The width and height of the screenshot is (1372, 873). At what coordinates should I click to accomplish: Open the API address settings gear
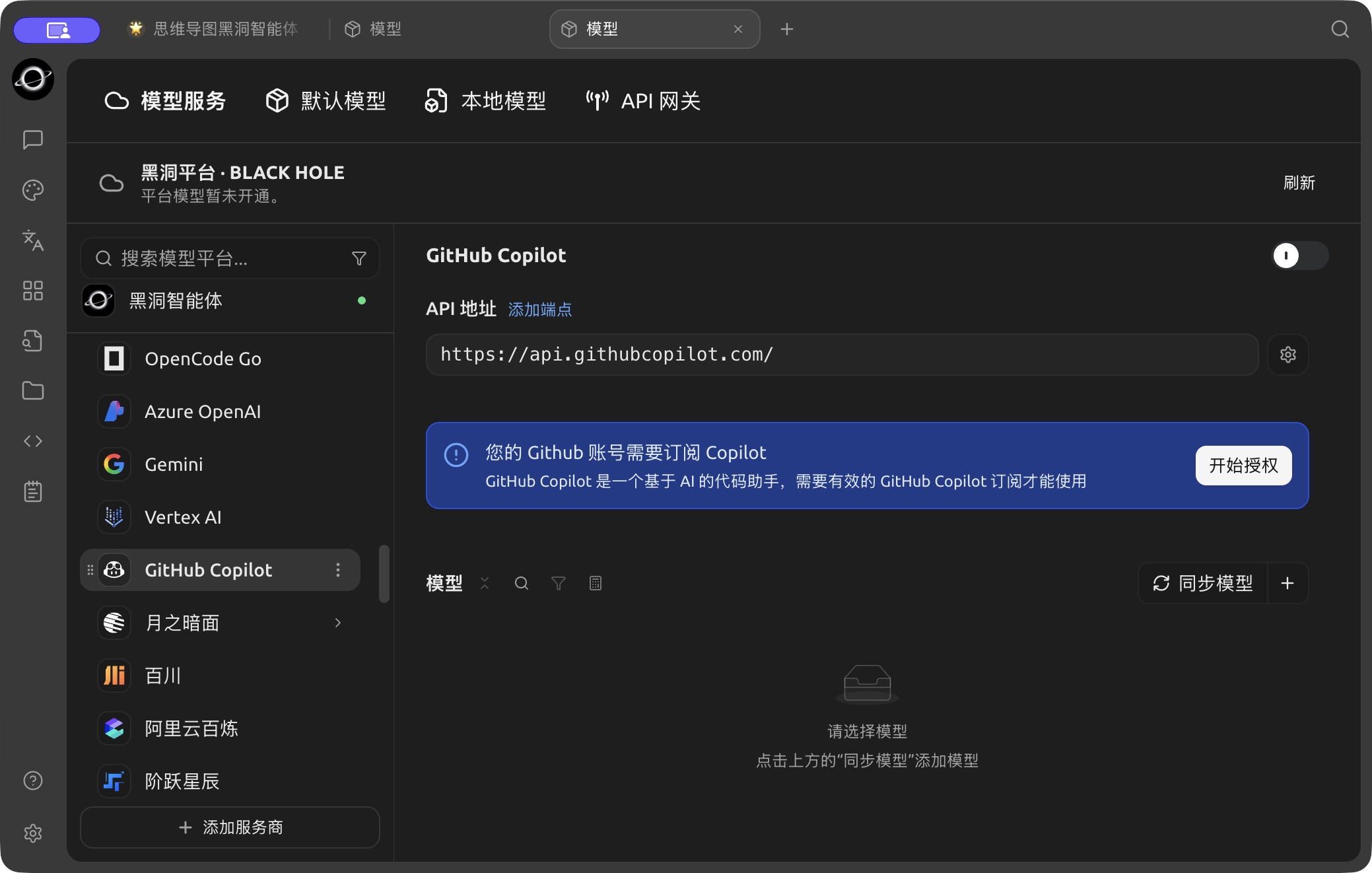pyautogui.click(x=1288, y=355)
